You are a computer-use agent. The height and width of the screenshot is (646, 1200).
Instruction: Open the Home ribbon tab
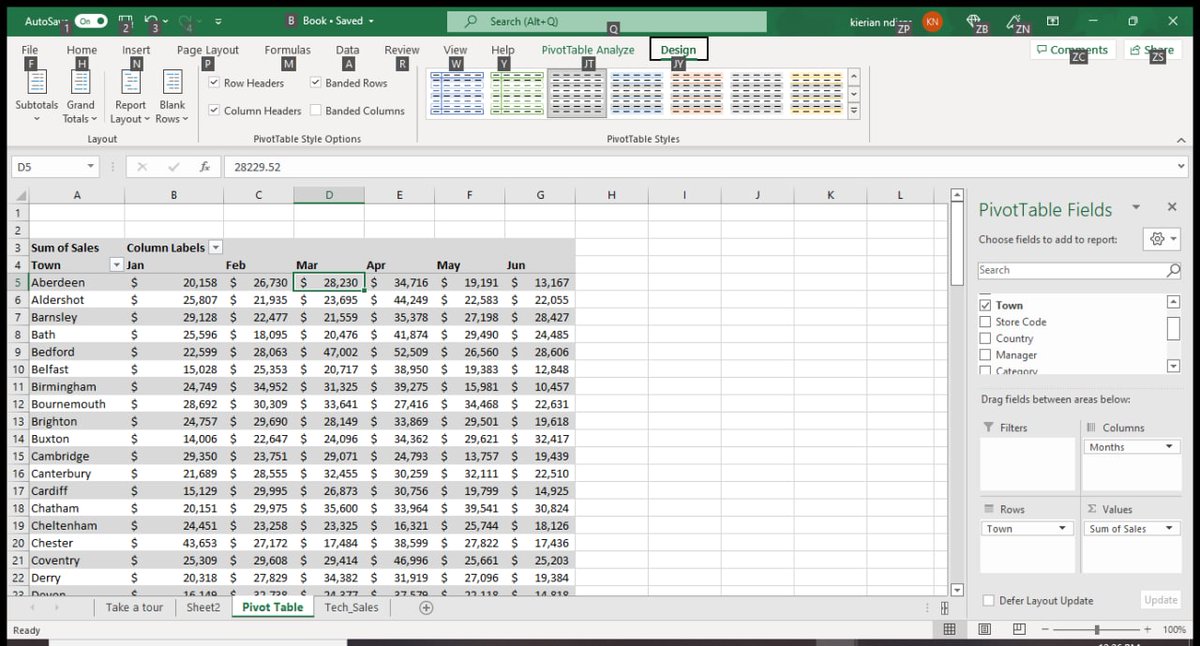(x=82, y=50)
